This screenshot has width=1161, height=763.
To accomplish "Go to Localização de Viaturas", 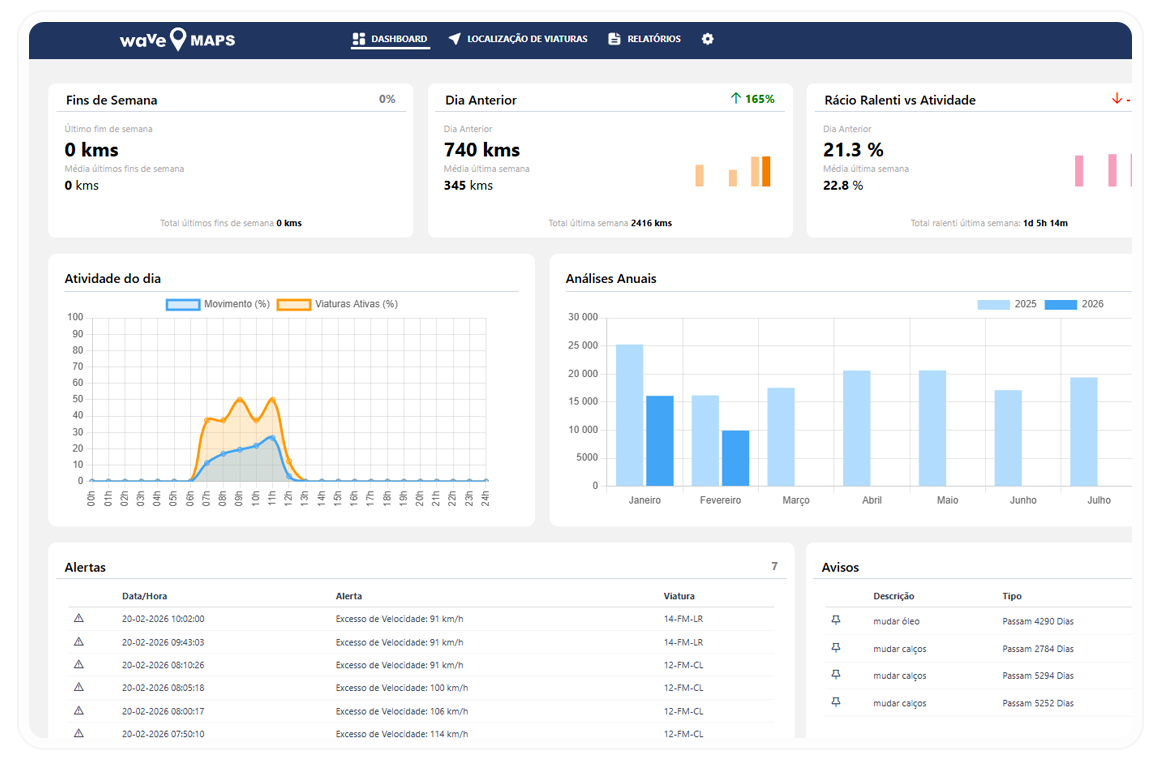I will pos(518,39).
